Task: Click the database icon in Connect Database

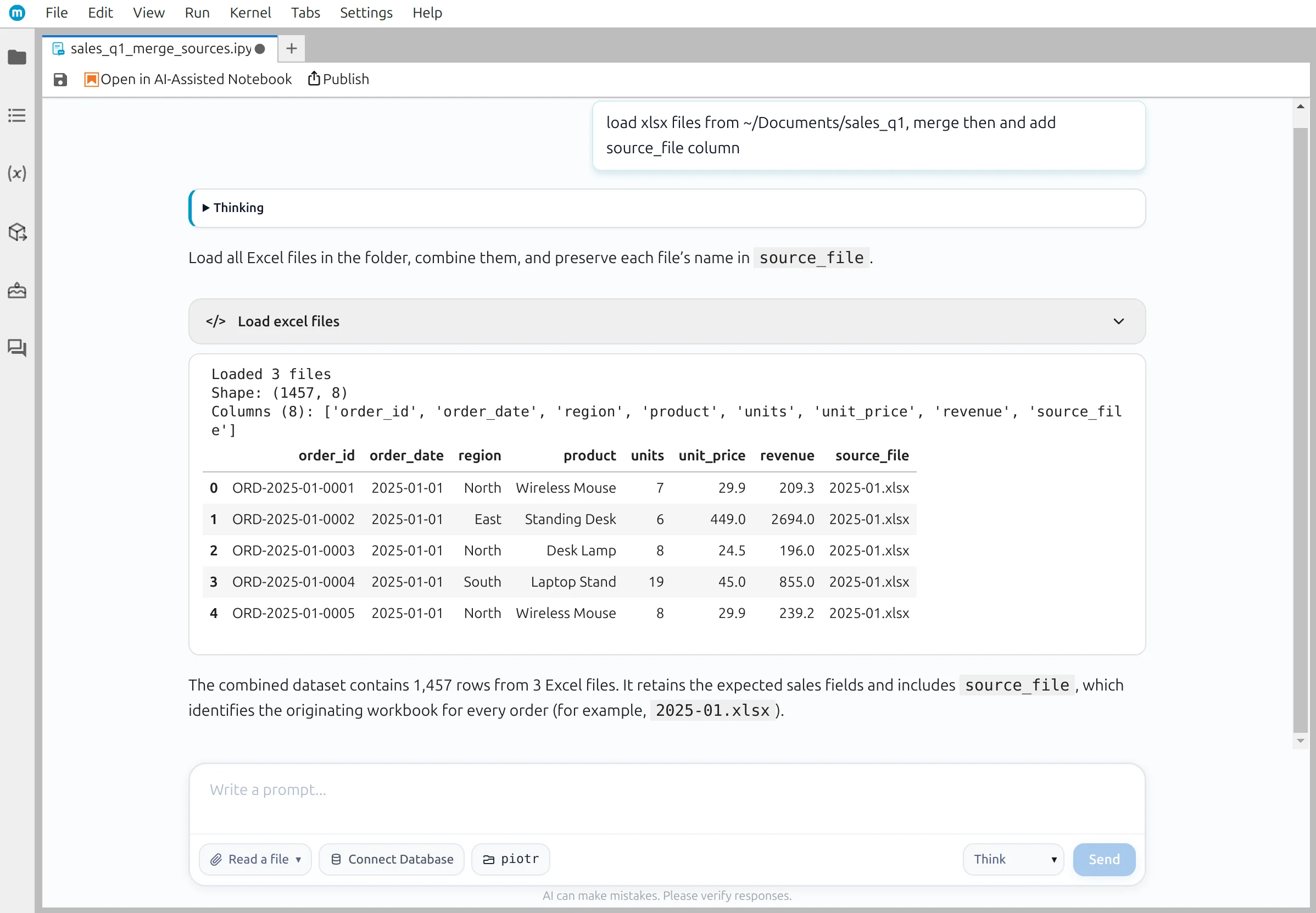Action: tap(336, 859)
